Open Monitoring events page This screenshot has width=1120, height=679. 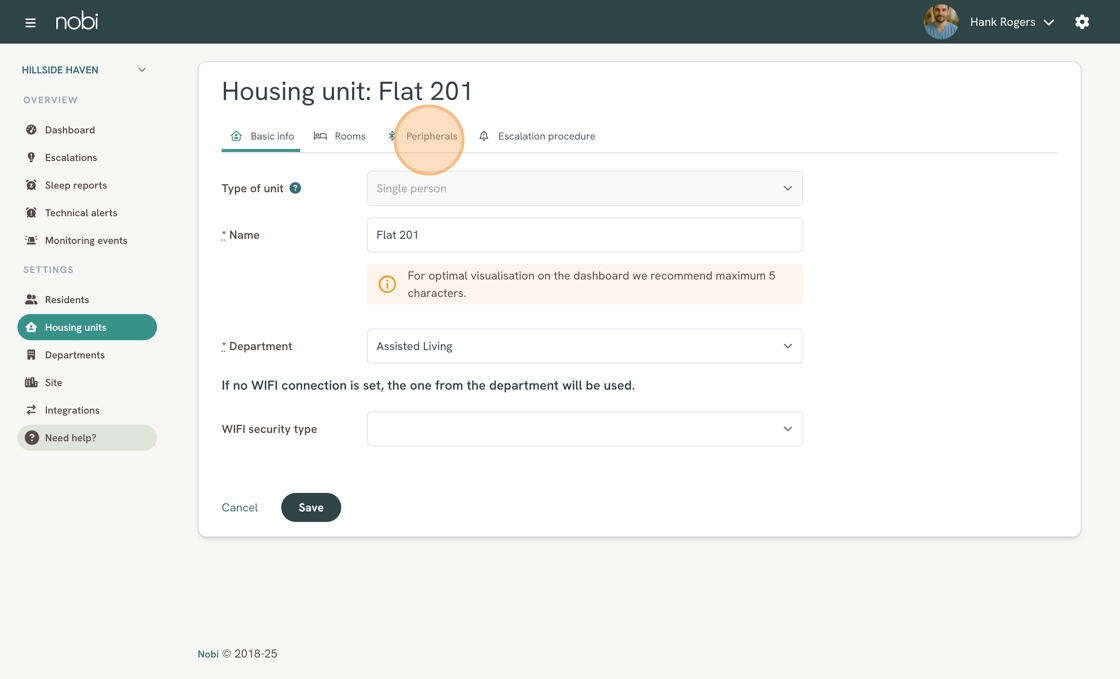pos(85,241)
